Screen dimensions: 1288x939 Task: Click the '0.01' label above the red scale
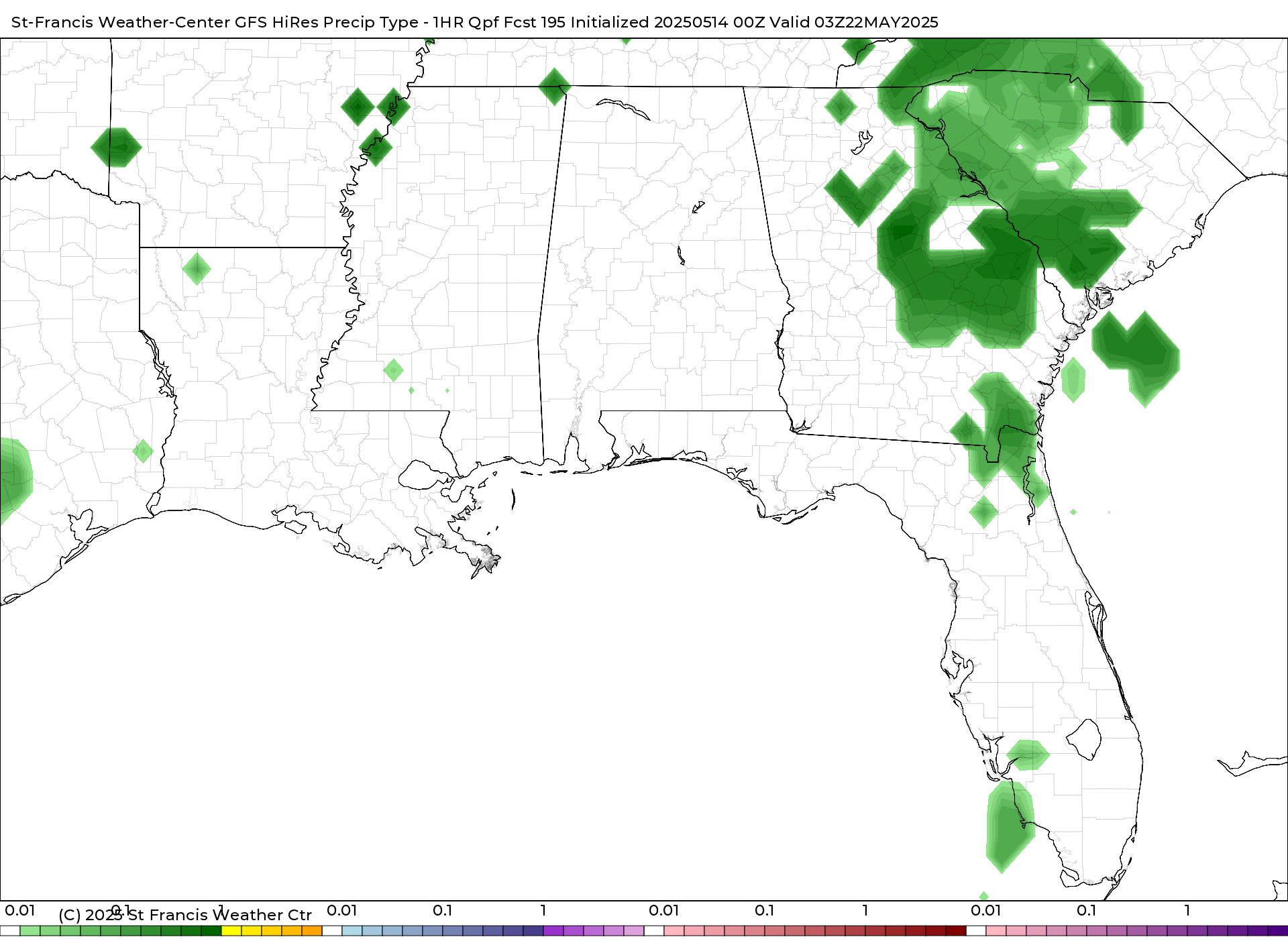(664, 911)
